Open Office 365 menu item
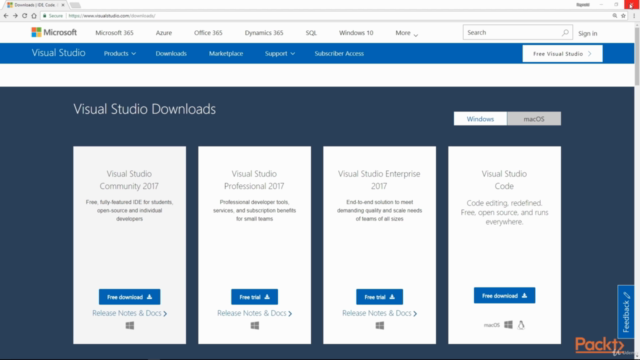 pyautogui.click(x=208, y=33)
